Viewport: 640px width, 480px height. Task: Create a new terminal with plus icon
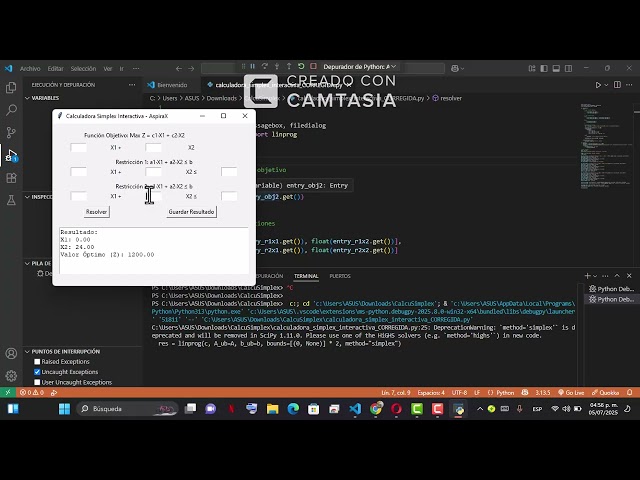(x=587, y=276)
